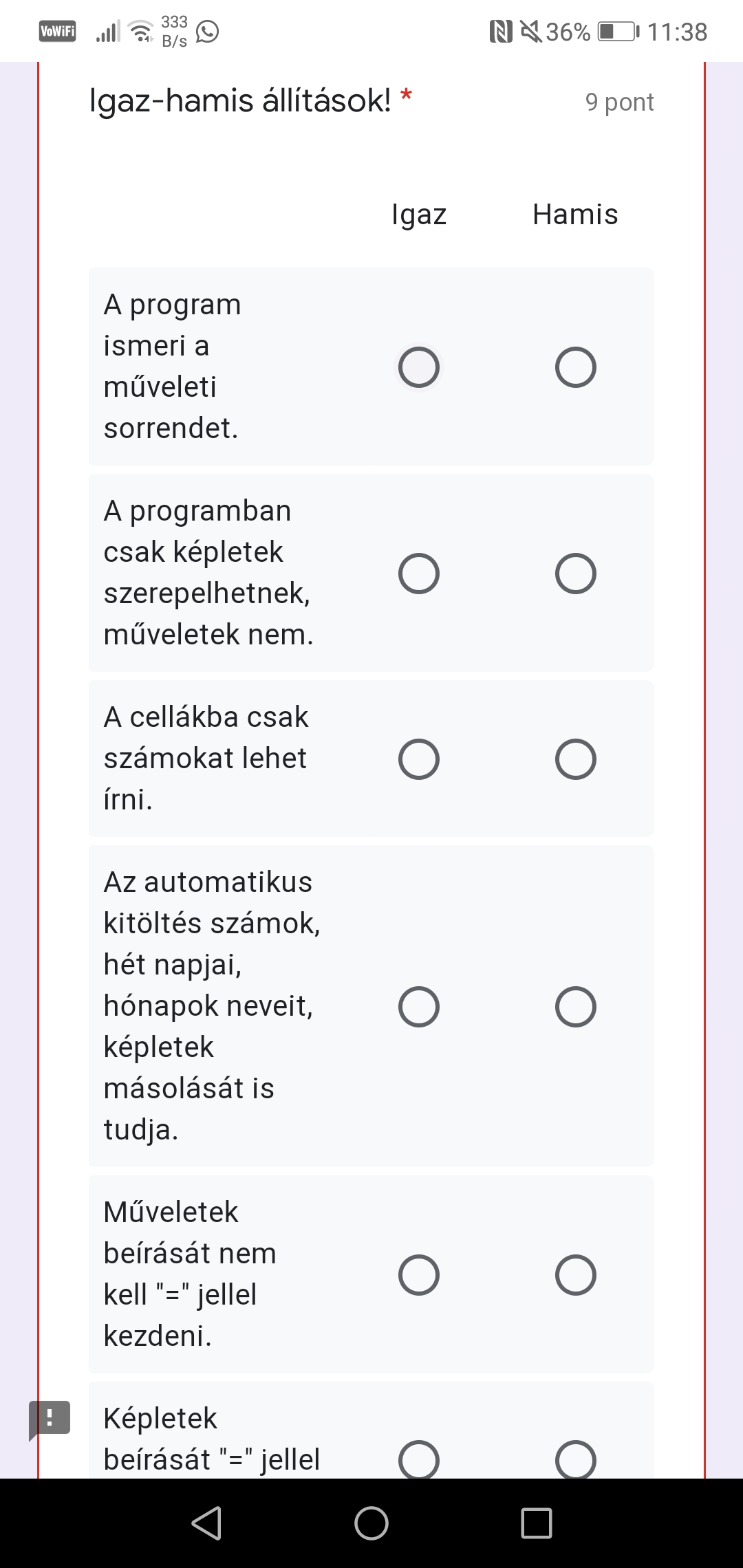This screenshot has height=1568, width=743.
Task: Select Igaz for "Képletek beírását" statement
Action: tap(419, 1459)
